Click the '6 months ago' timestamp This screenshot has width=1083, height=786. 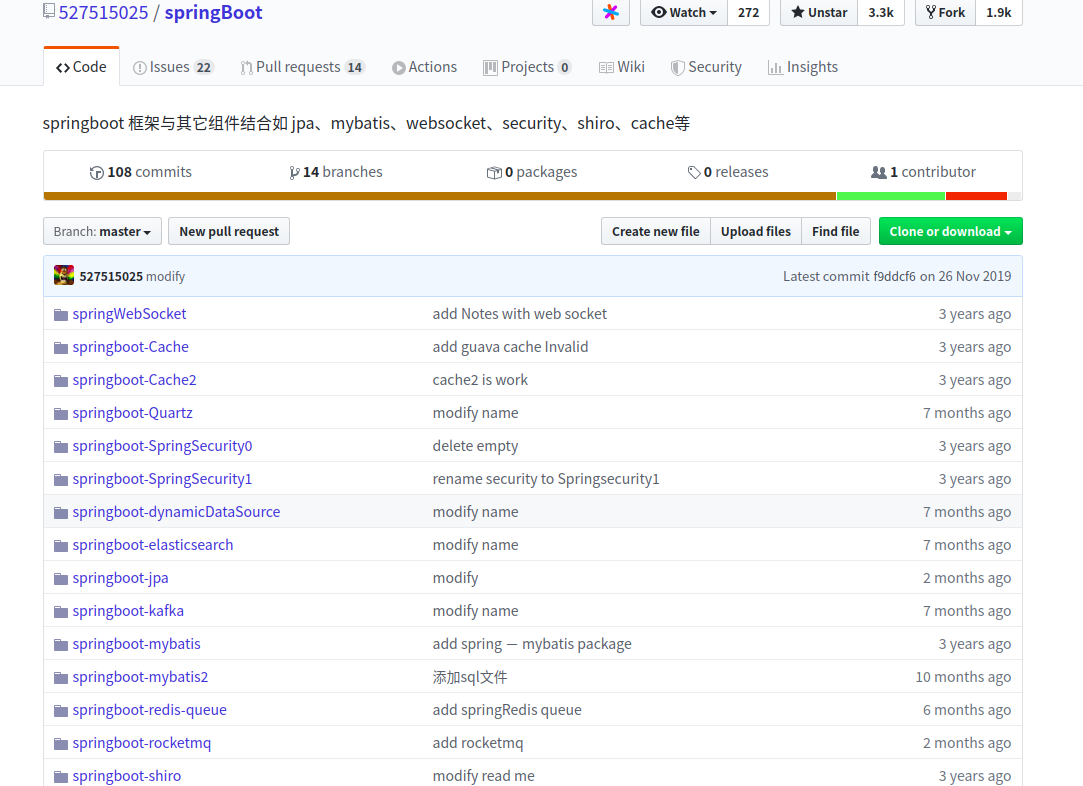967,709
